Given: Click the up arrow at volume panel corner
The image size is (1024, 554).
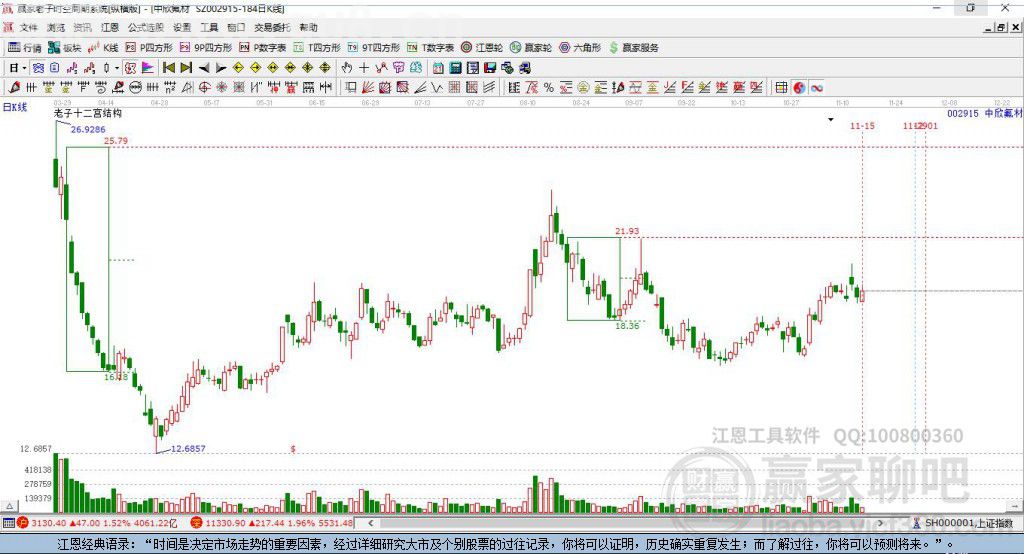Looking at the screenshot, I should point(9,506).
